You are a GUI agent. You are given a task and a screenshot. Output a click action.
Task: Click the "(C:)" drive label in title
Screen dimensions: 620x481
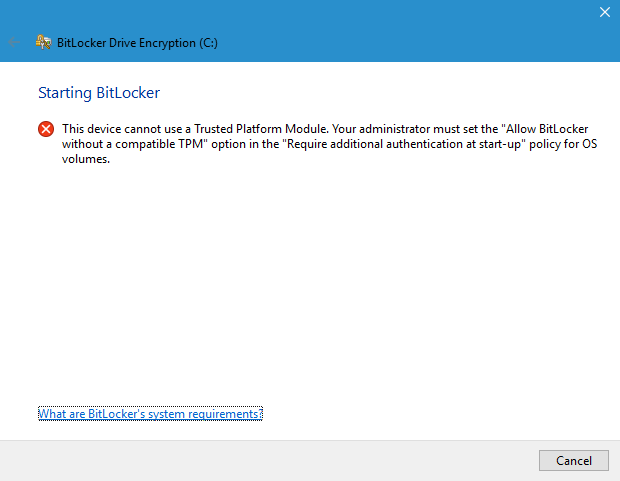pyautogui.click(x=208, y=43)
